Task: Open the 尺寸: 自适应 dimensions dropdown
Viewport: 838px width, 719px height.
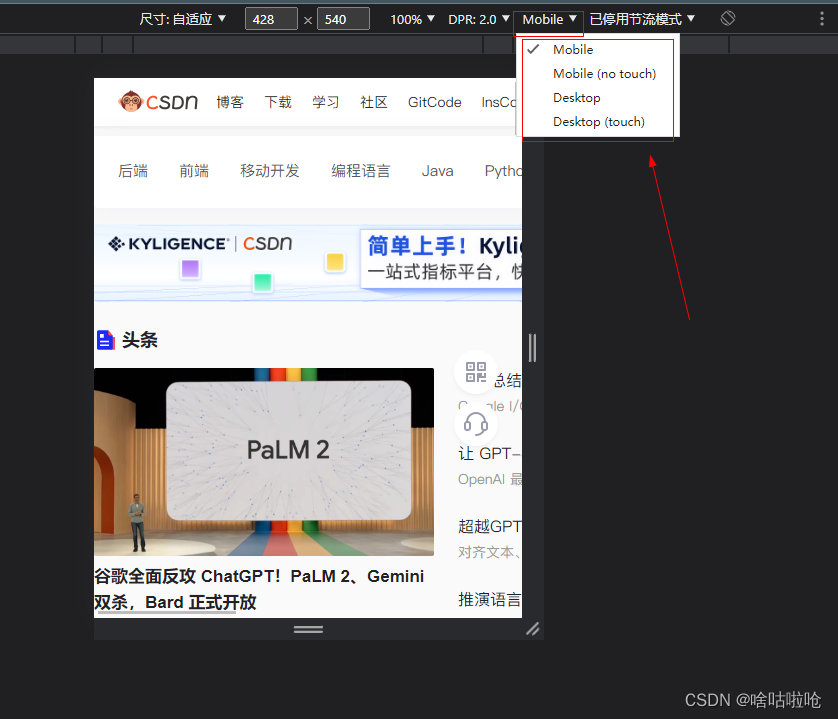Action: click(x=182, y=19)
